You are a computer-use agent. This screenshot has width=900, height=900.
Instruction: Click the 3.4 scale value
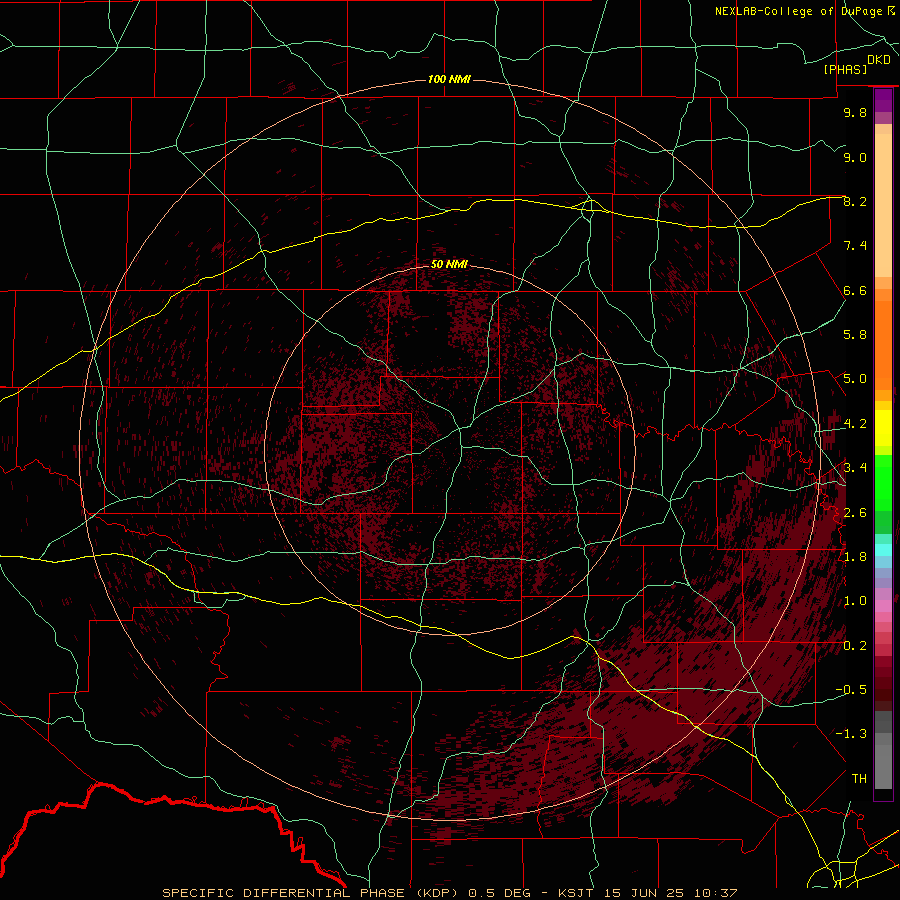(855, 468)
